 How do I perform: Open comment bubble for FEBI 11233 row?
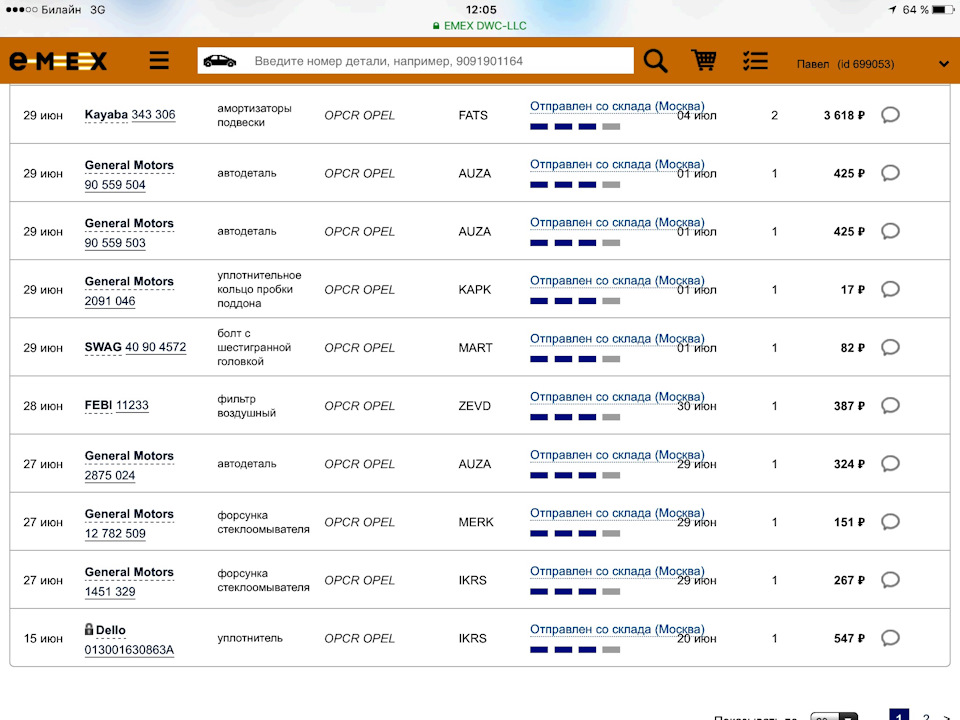[890, 406]
